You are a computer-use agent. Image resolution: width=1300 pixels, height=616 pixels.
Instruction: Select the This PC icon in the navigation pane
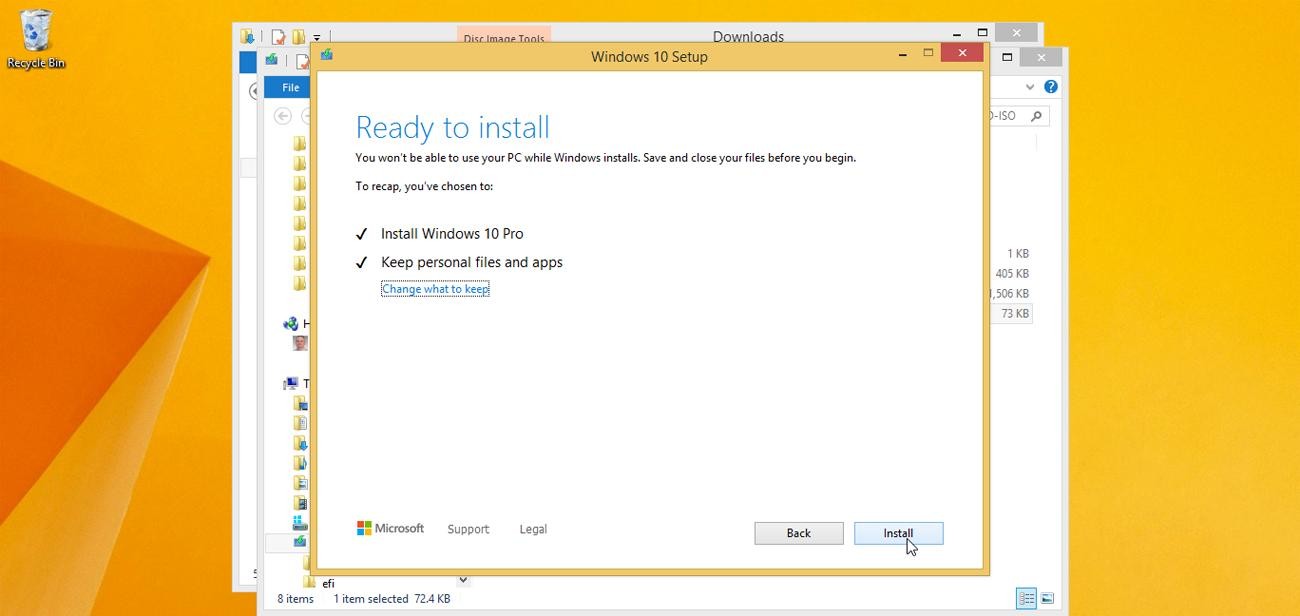click(x=291, y=383)
